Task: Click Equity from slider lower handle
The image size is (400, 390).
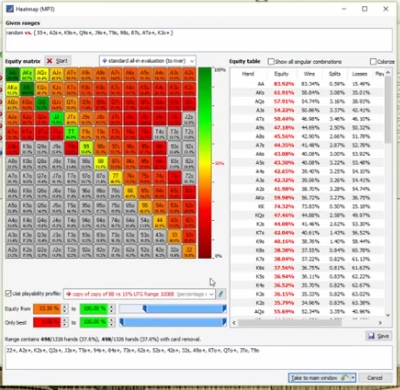Action: pyautogui.click(x=145, y=309)
